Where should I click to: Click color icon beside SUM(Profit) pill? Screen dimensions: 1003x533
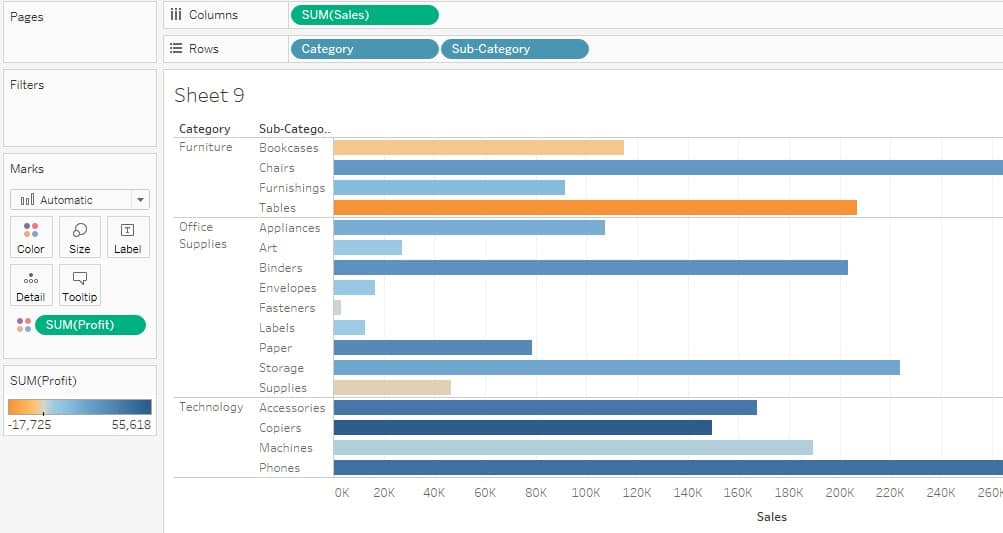(x=24, y=325)
